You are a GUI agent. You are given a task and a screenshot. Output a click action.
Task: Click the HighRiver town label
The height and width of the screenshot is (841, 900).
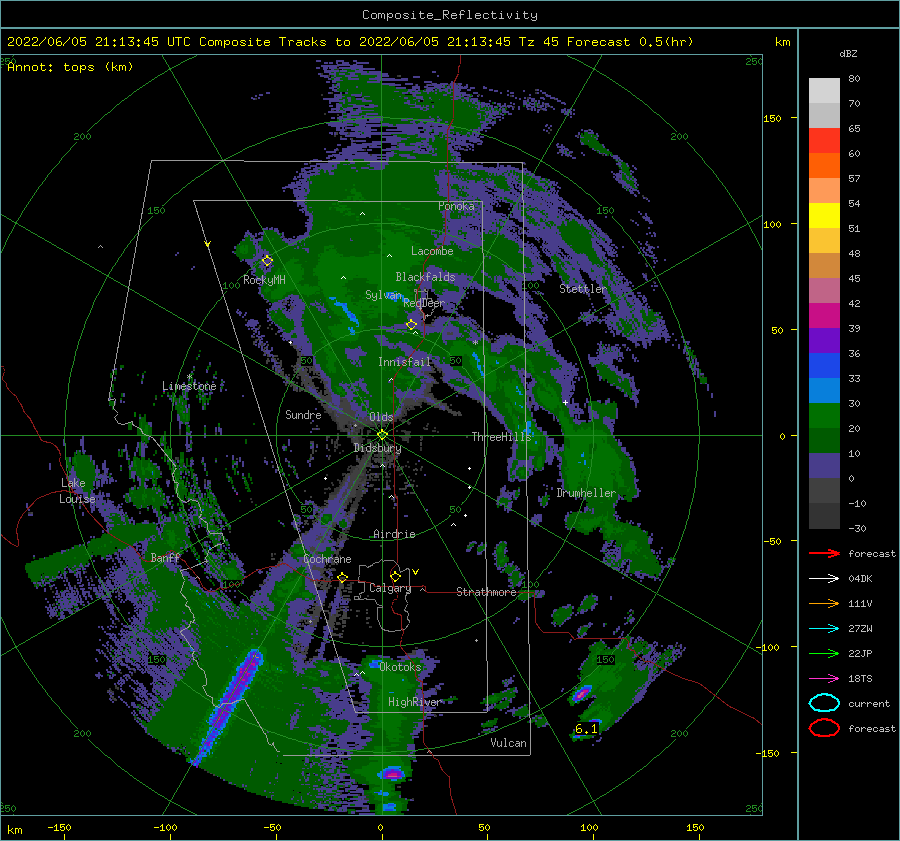(x=414, y=702)
